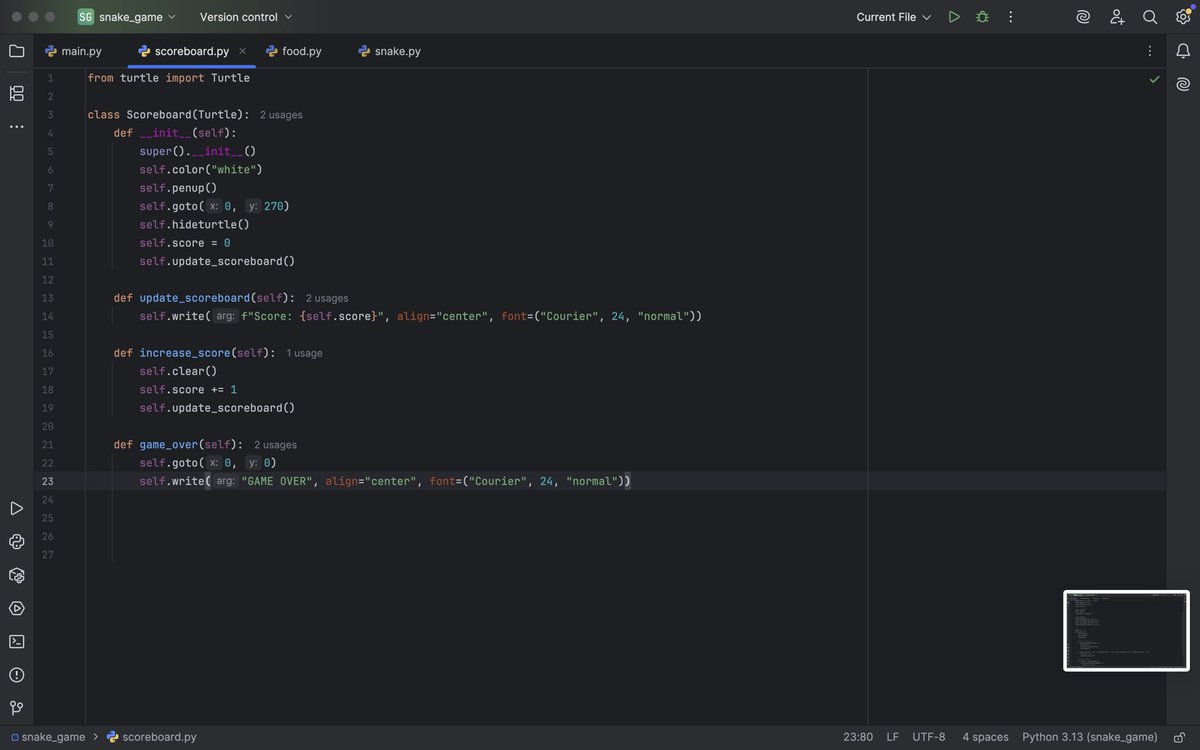
Task: Open the Project tool window folder icon
Action: [x=16, y=51]
